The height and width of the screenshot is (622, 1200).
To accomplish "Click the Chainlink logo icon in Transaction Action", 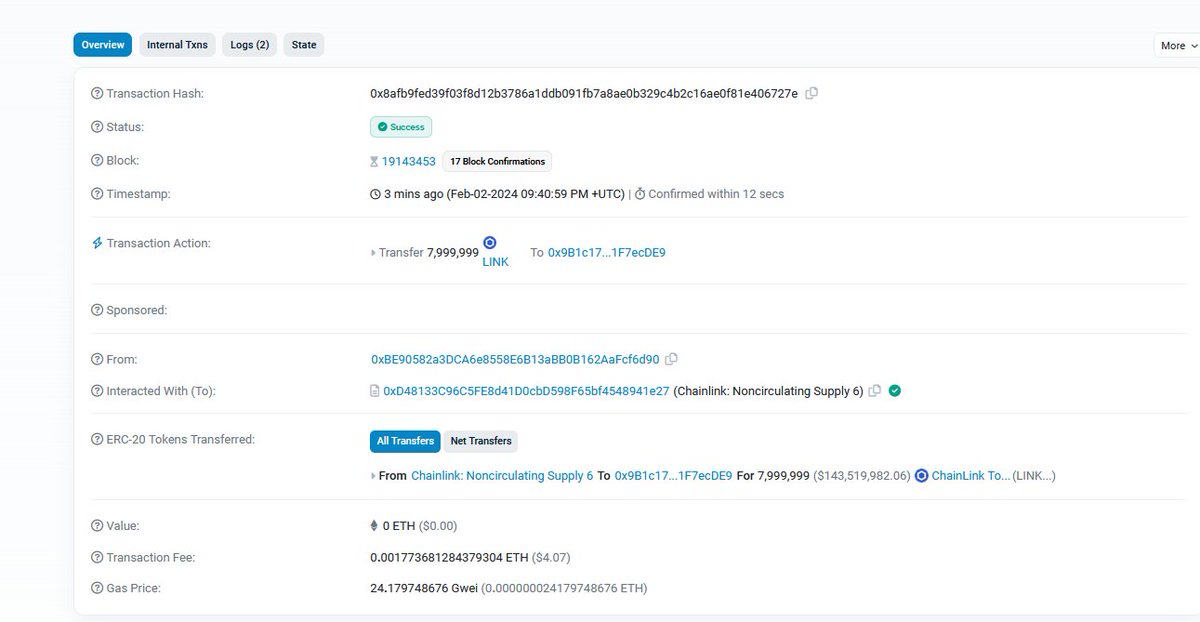I will pos(490,243).
